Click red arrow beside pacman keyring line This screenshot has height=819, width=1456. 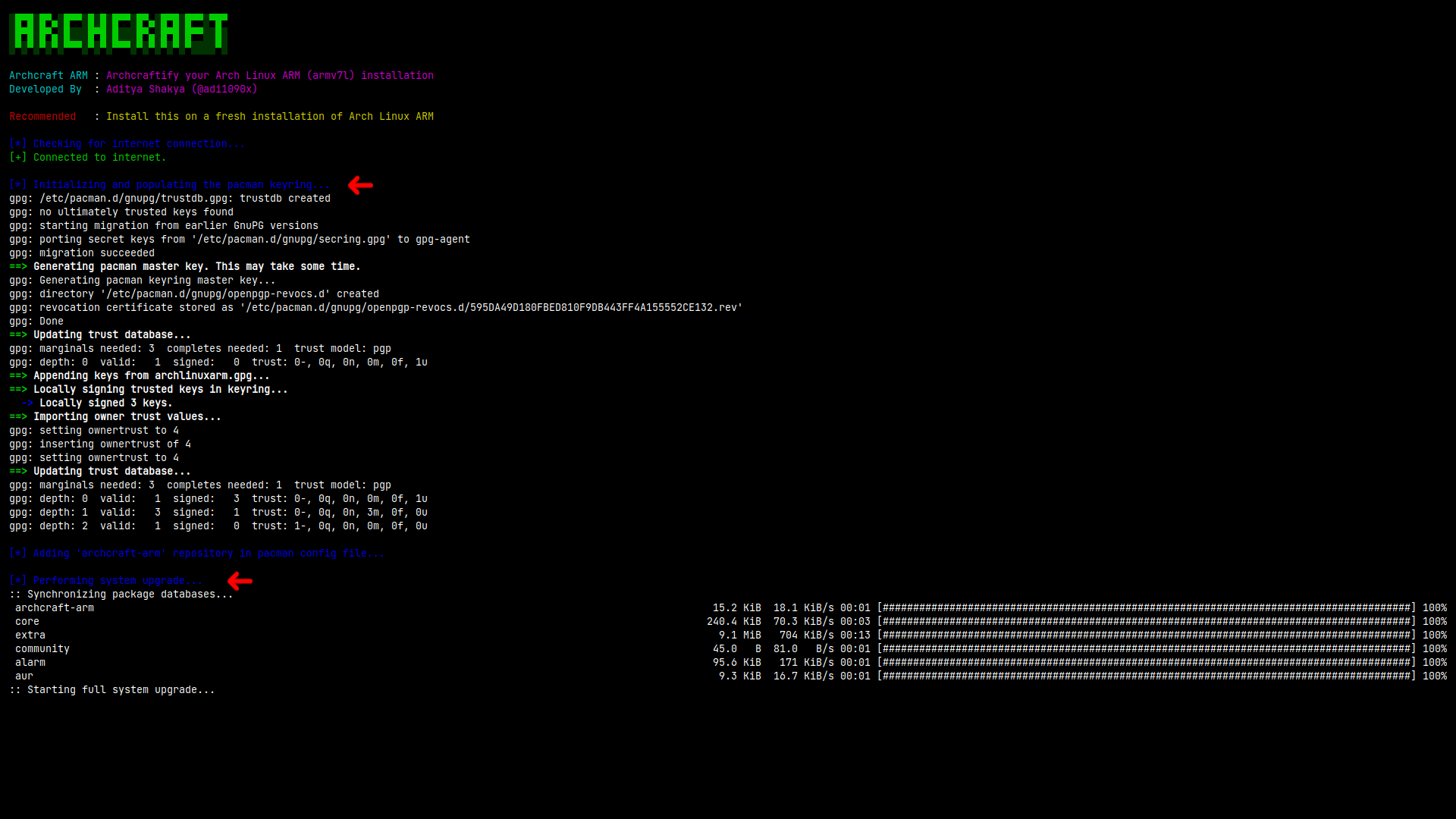360,185
